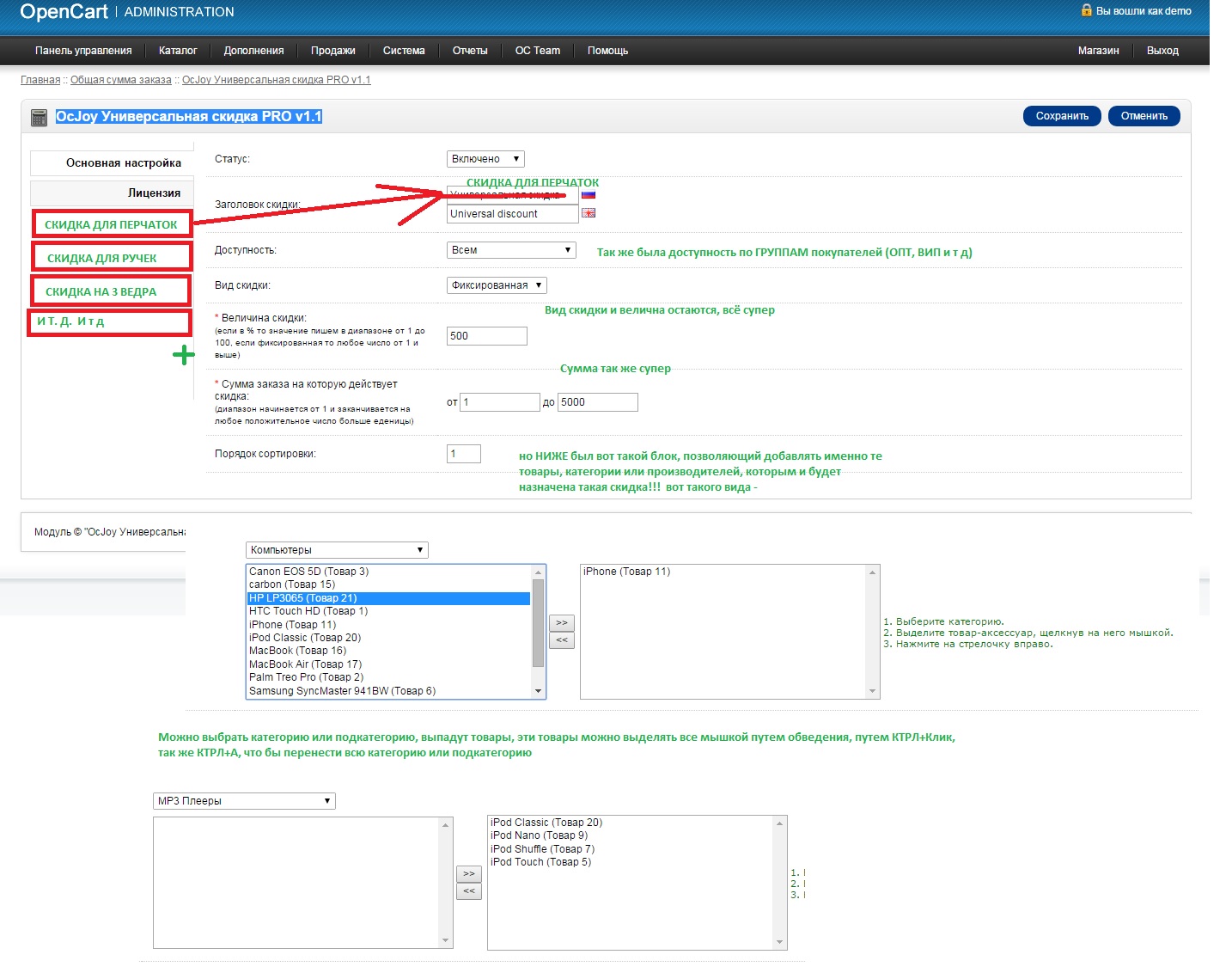Open the Статус dropdown showing Включено
This screenshot has width=1232, height=979.
coord(485,159)
